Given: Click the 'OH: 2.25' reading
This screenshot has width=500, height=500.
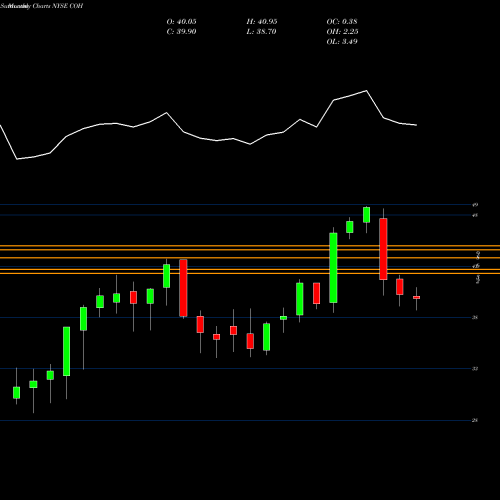Looking at the screenshot, I should coord(342,32).
